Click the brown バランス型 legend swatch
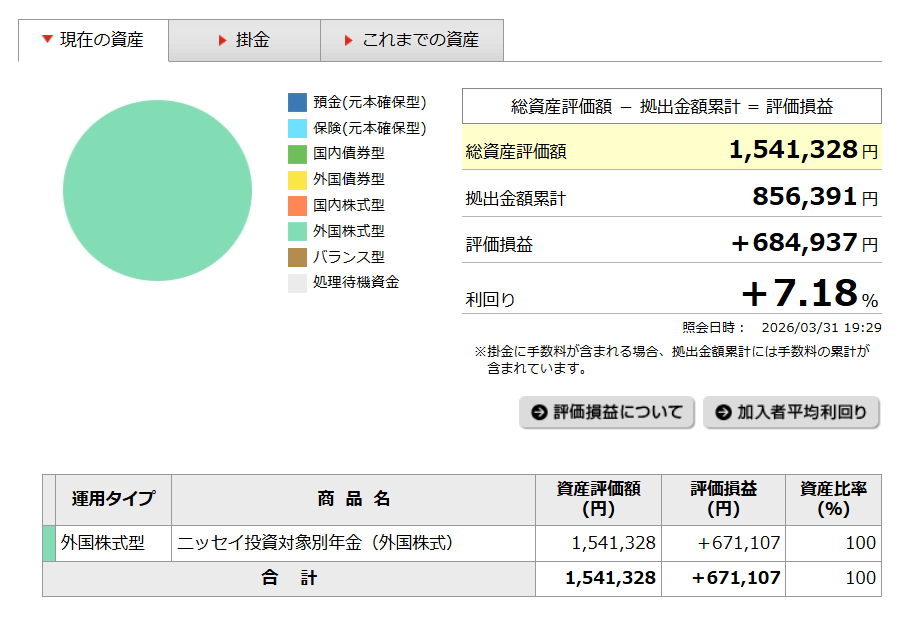904x618 pixels. [x=297, y=257]
